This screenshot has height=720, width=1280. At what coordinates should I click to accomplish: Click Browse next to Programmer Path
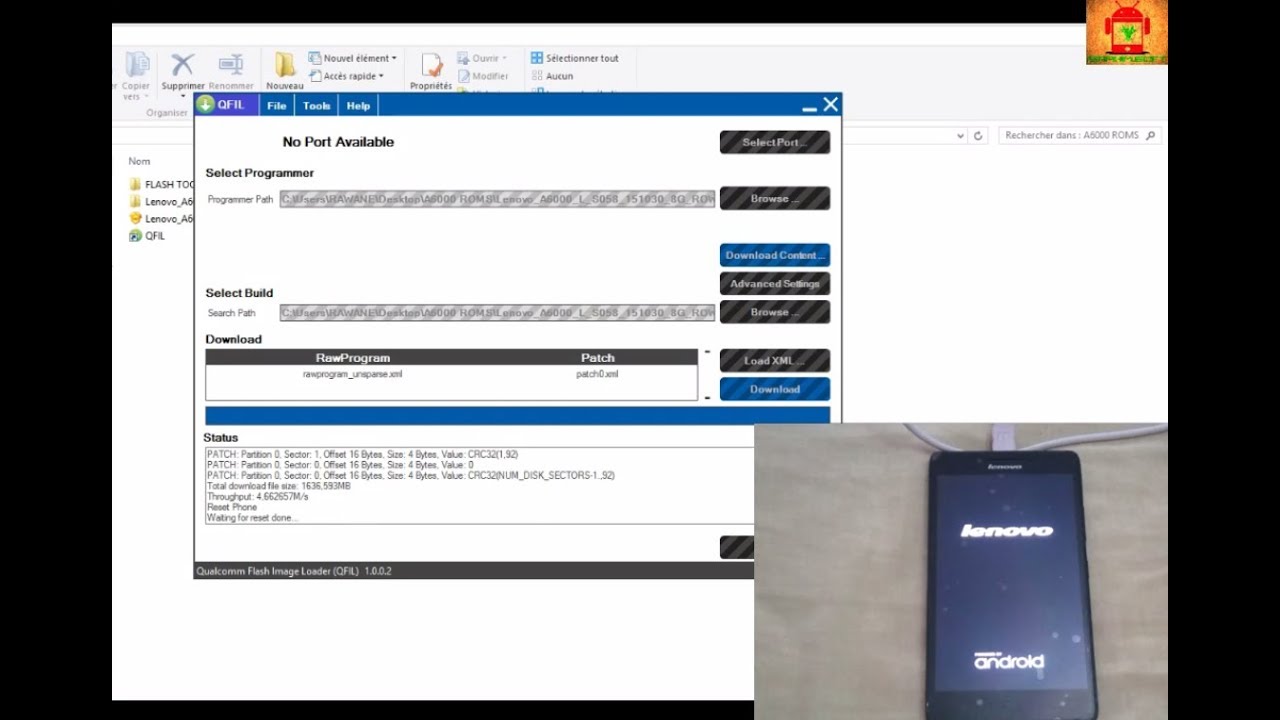tap(775, 198)
